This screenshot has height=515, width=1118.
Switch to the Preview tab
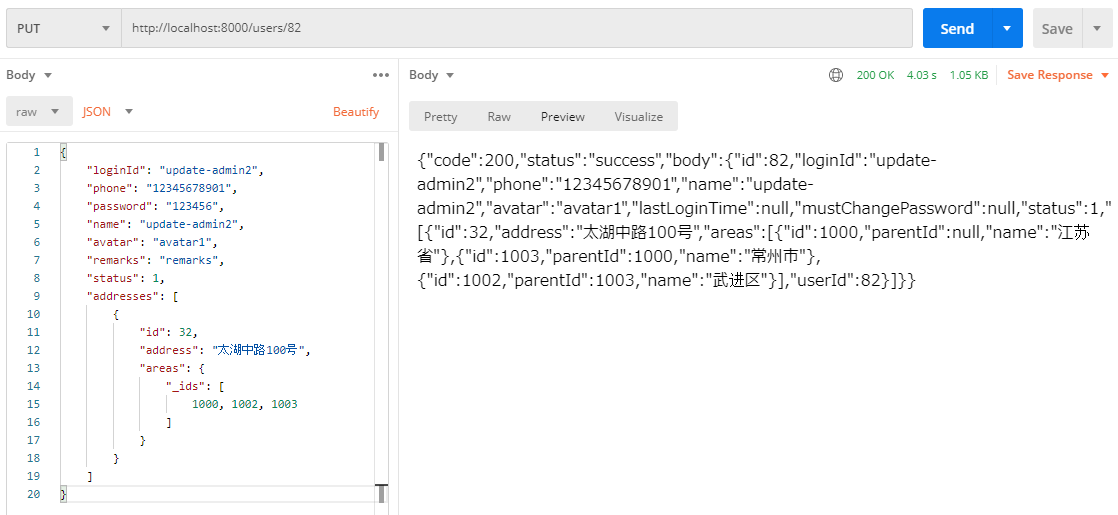click(562, 117)
